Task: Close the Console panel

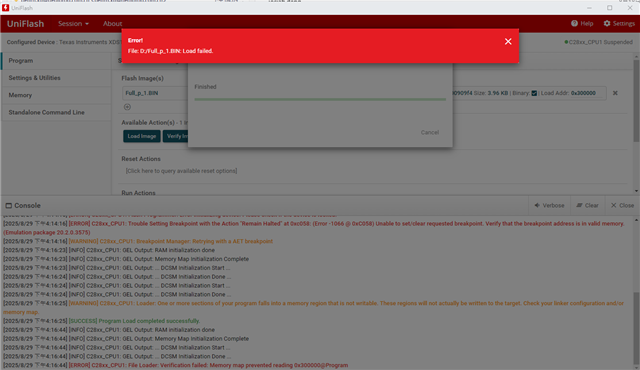Action: [x=622, y=206]
